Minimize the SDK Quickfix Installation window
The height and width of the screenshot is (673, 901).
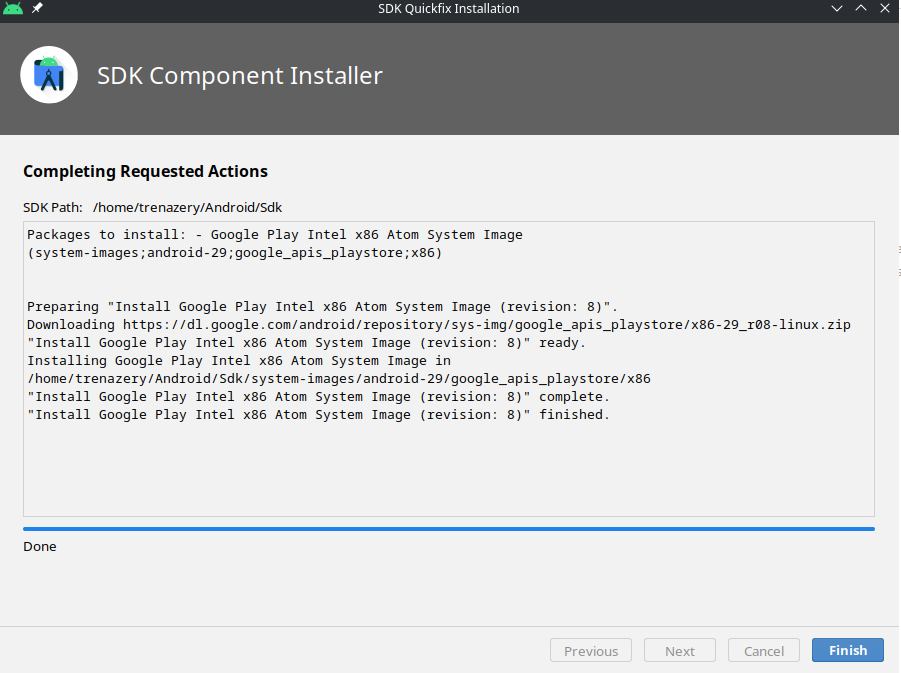pyautogui.click(x=838, y=9)
